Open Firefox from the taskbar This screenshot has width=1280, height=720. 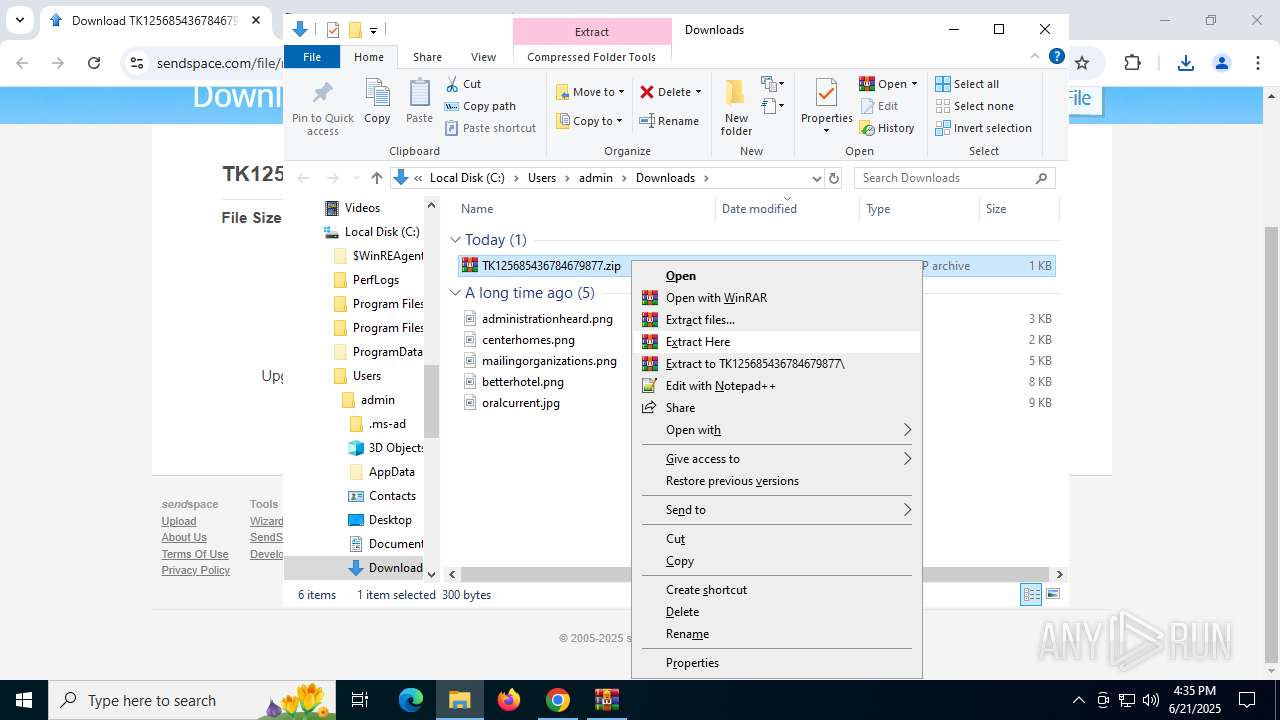509,700
